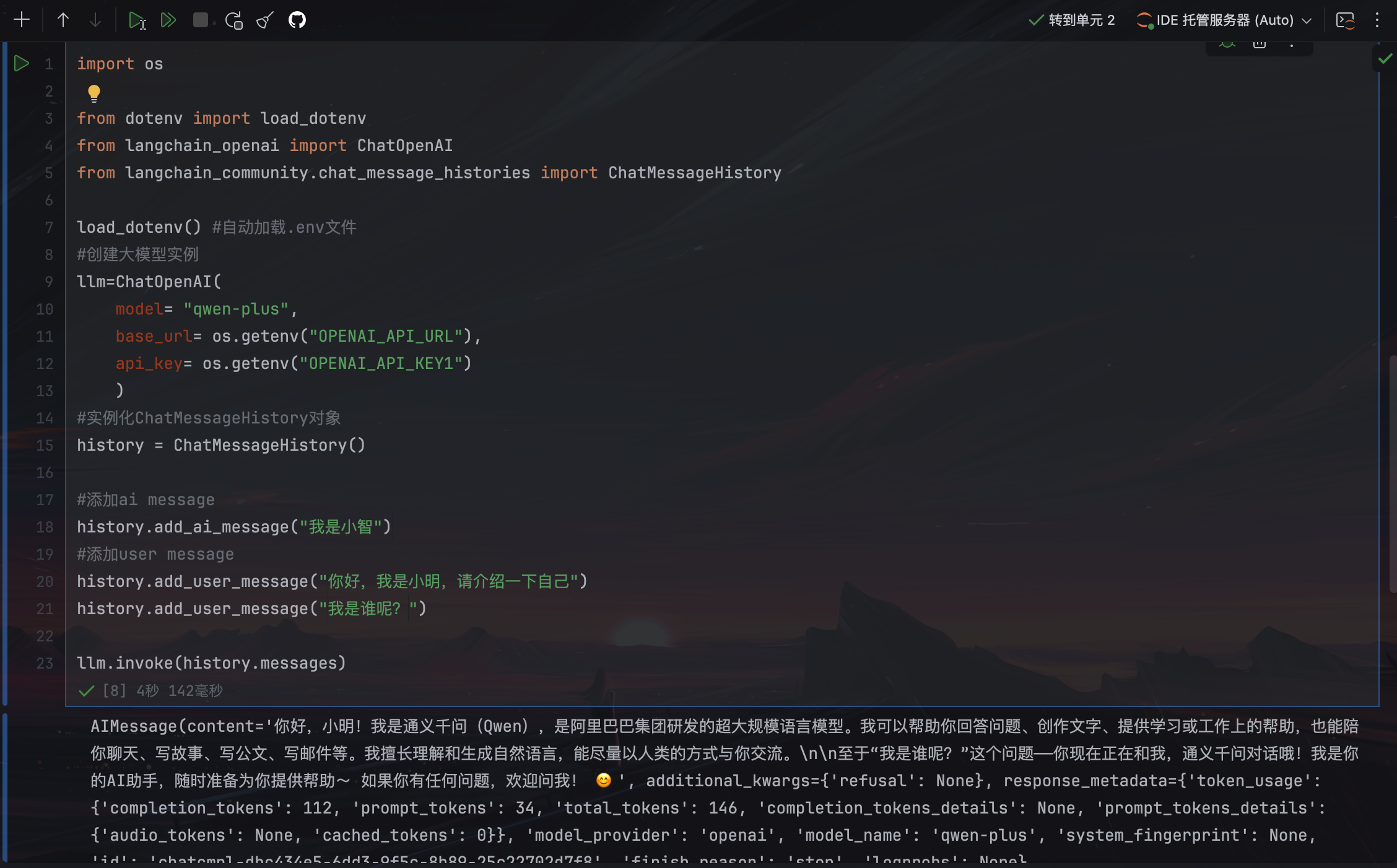Interrupt kernel with stop square icon
This screenshot has height=868, width=1397.
[x=200, y=20]
